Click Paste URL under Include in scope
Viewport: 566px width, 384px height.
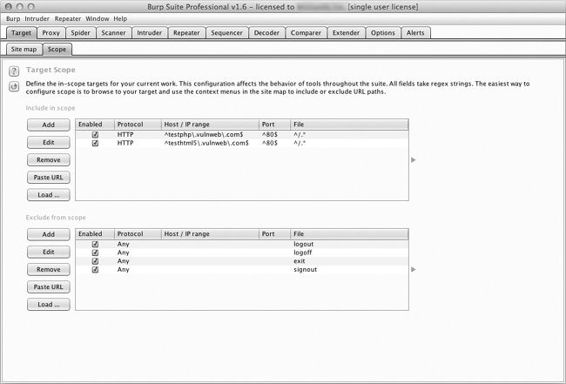(48, 177)
